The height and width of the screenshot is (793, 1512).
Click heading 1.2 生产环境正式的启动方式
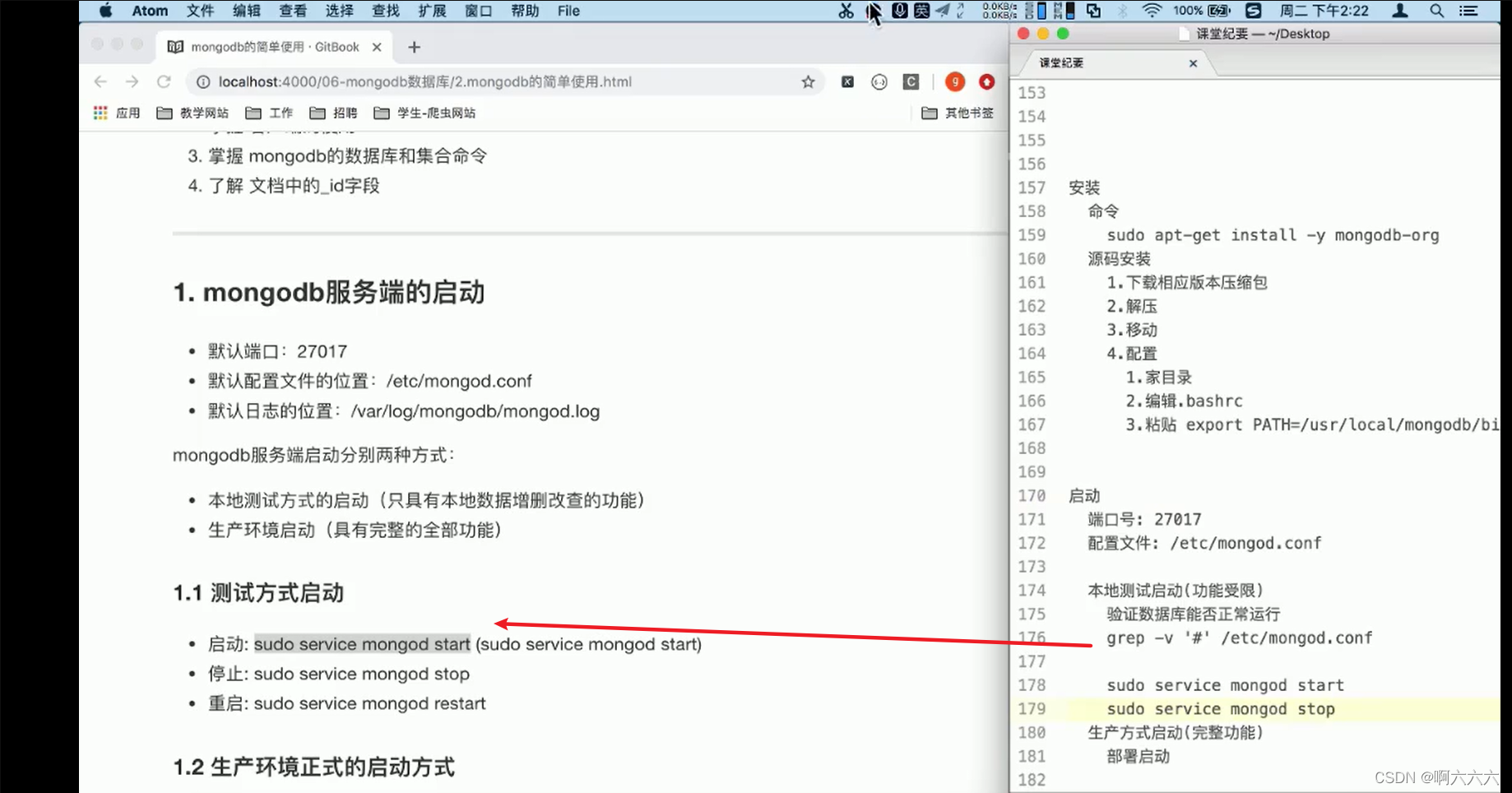[313, 767]
